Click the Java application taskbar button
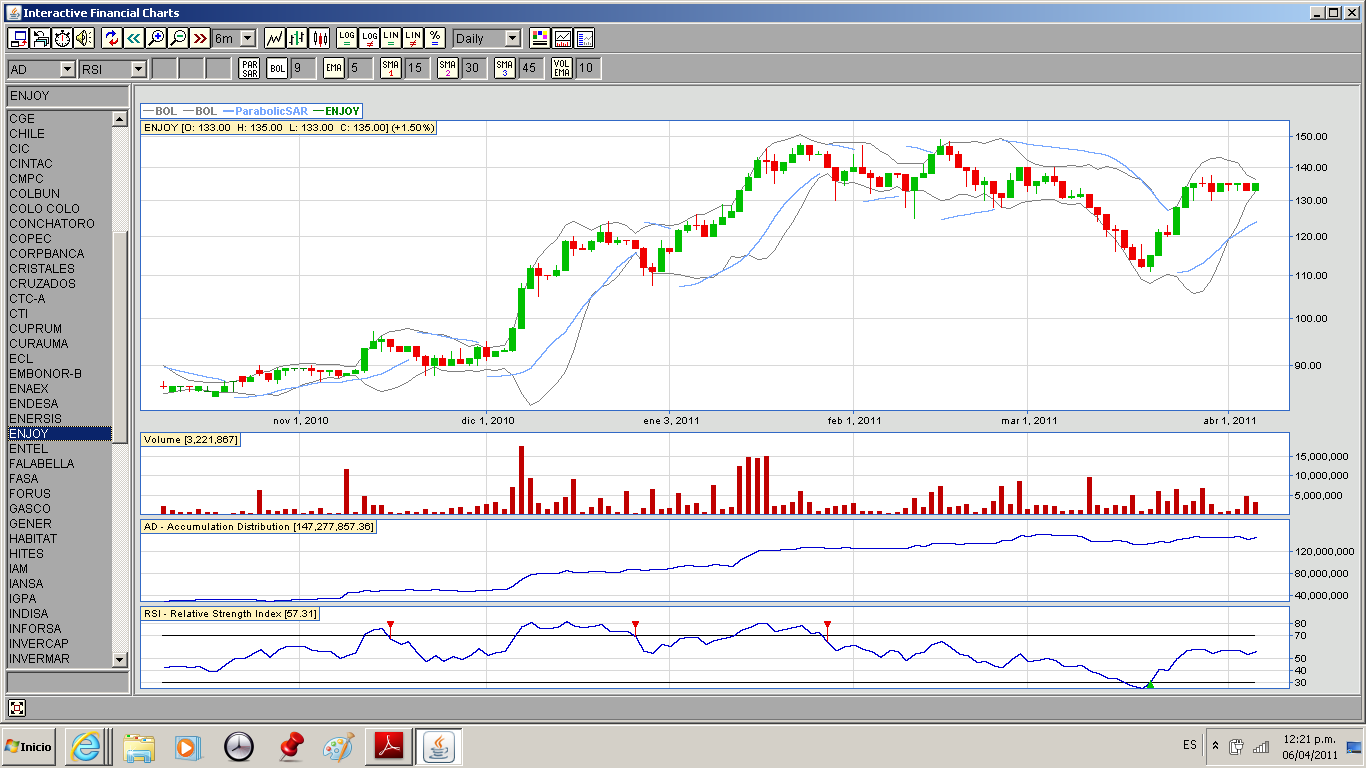Screen dimensions: 1366x768 pyautogui.click(x=439, y=746)
